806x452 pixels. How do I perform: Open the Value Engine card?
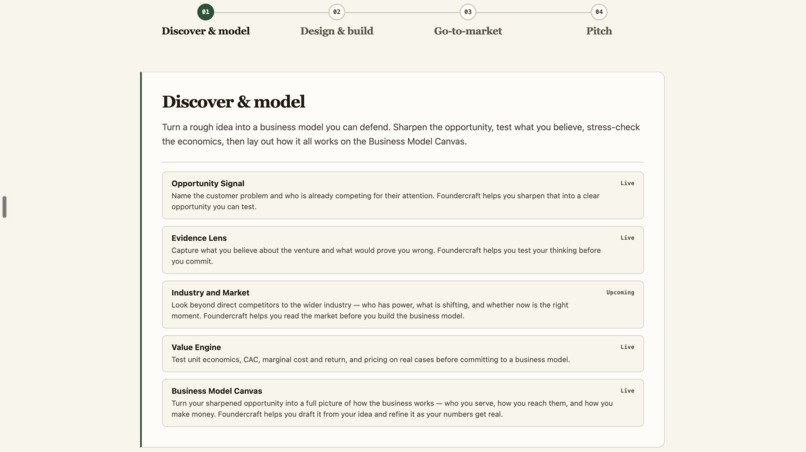click(x=402, y=354)
